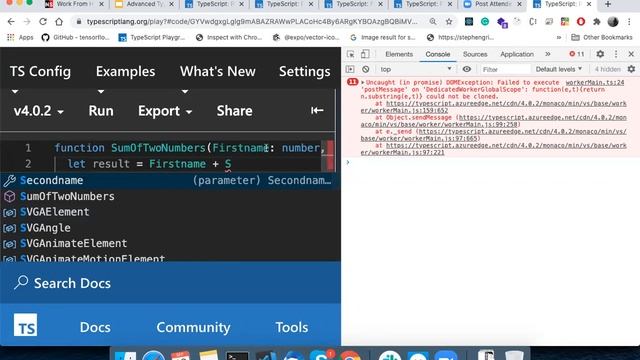Select SVGAElement autocomplete suggestion

(170, 212)
